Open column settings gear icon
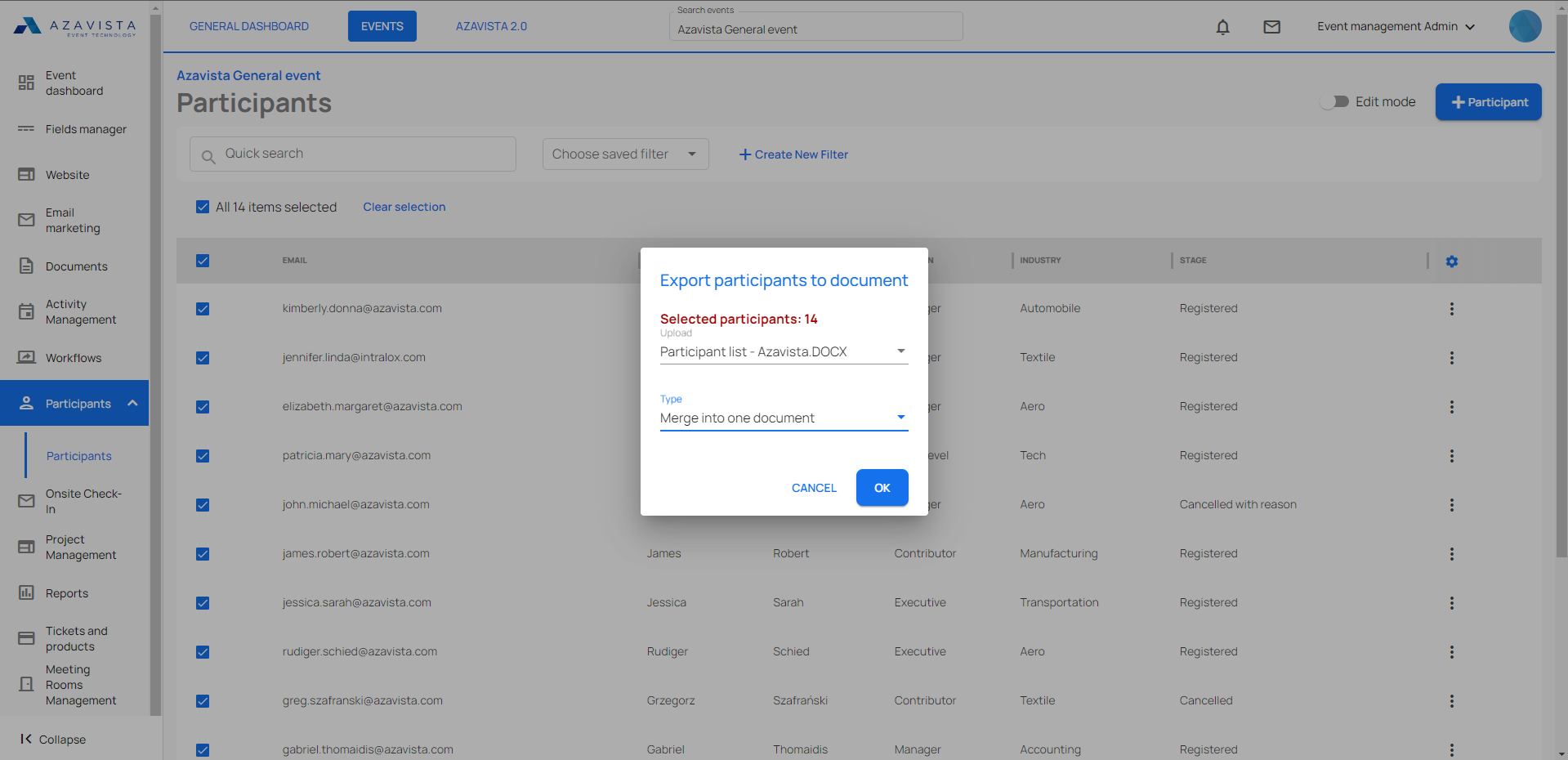Image resolution: width=1568 pixels, height=760 pixels. 1451,262
